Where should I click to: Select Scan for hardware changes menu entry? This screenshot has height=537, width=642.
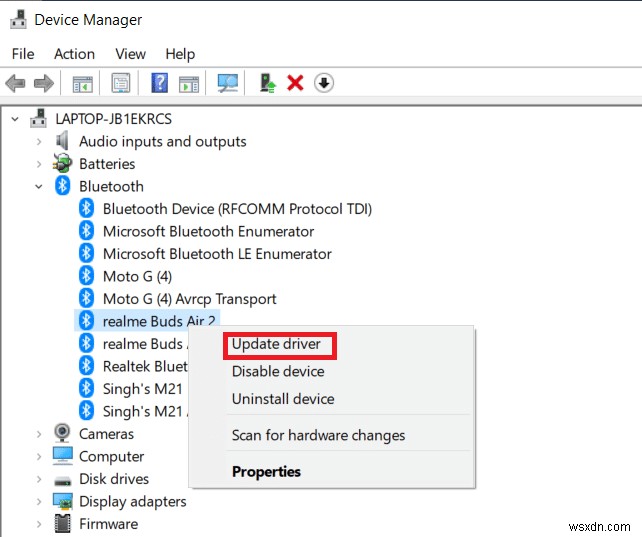319,435
